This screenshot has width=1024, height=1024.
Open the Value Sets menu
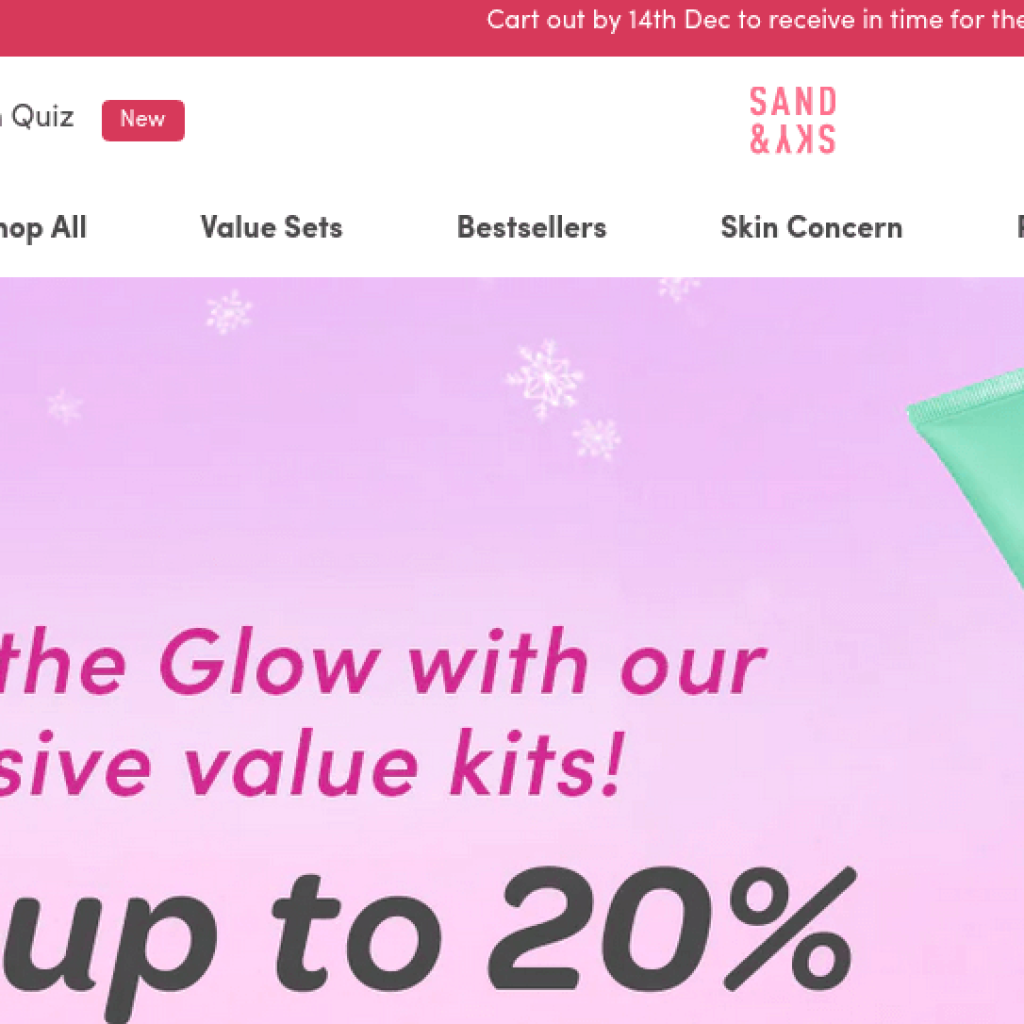tap(272, 228)
